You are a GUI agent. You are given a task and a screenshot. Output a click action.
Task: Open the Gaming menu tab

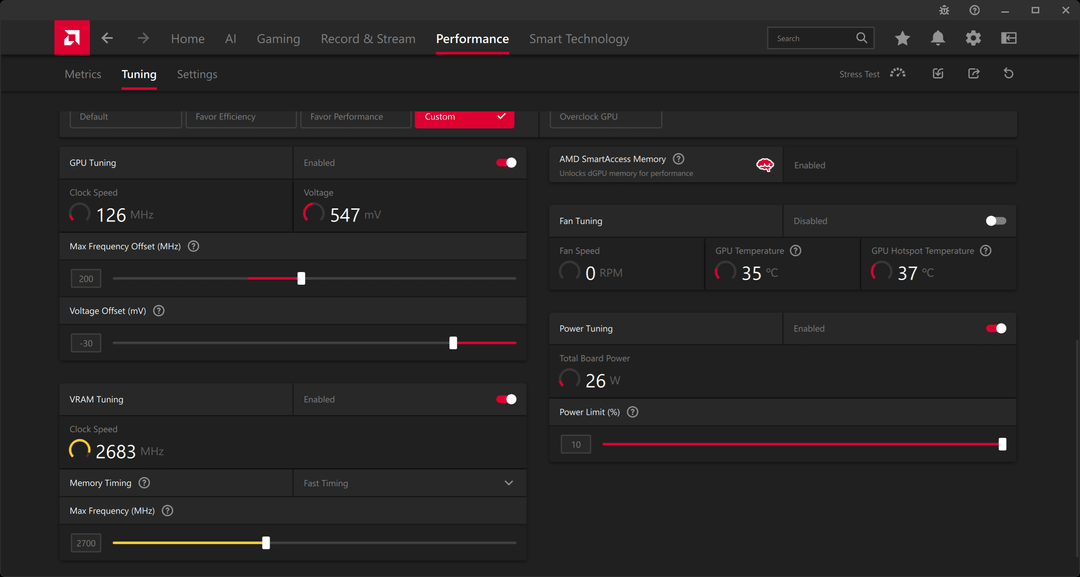click(278, 39)
